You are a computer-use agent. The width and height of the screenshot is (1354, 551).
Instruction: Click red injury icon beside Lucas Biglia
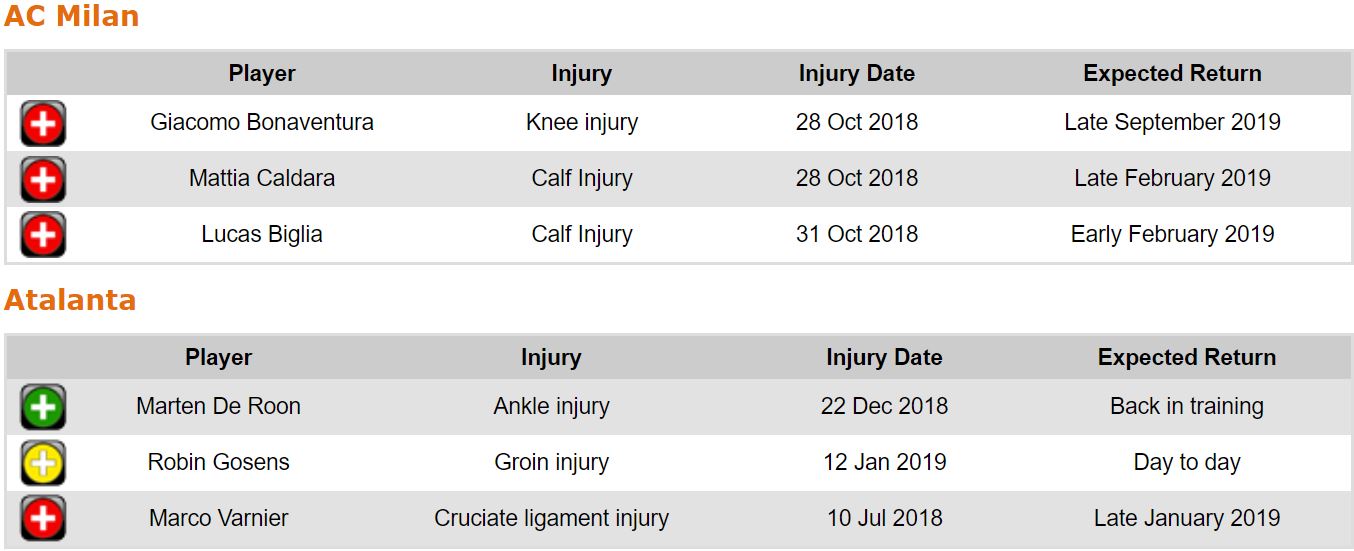(x=43, y=236)
